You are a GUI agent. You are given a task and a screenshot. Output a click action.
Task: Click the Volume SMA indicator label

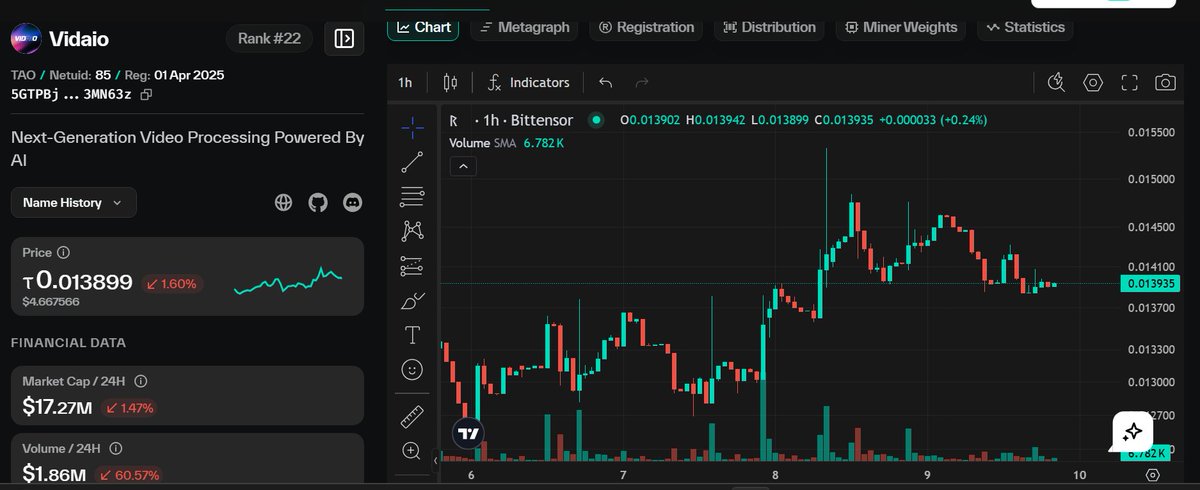pos(484,143)
